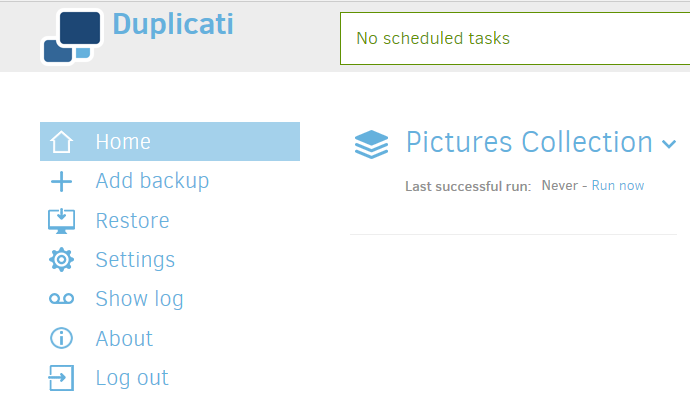Open the Pictures Collection backup title
The image size is (690, 415).
coord(529,142)
